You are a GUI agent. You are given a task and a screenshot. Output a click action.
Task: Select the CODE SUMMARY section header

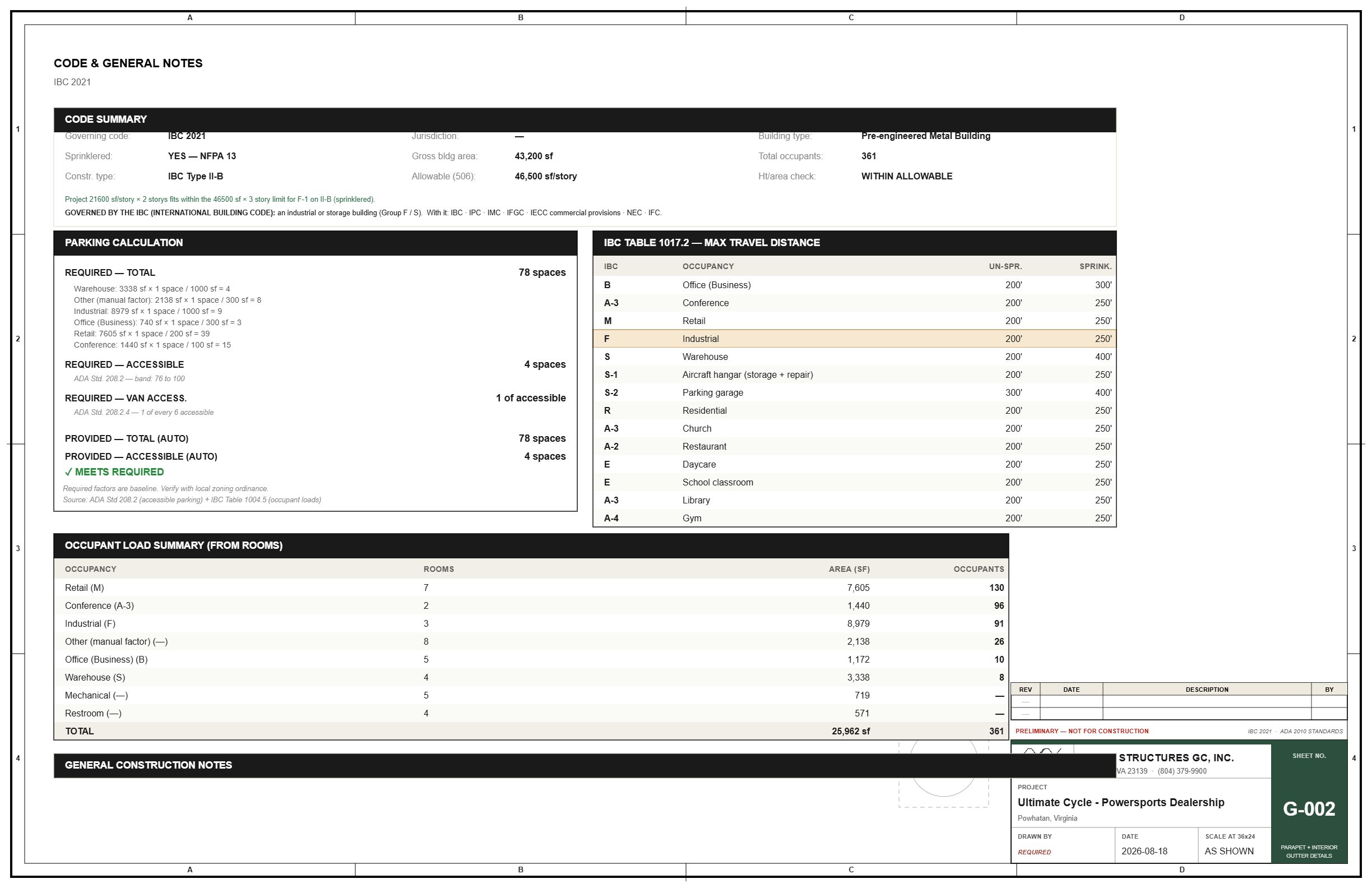tap(585, 120)
